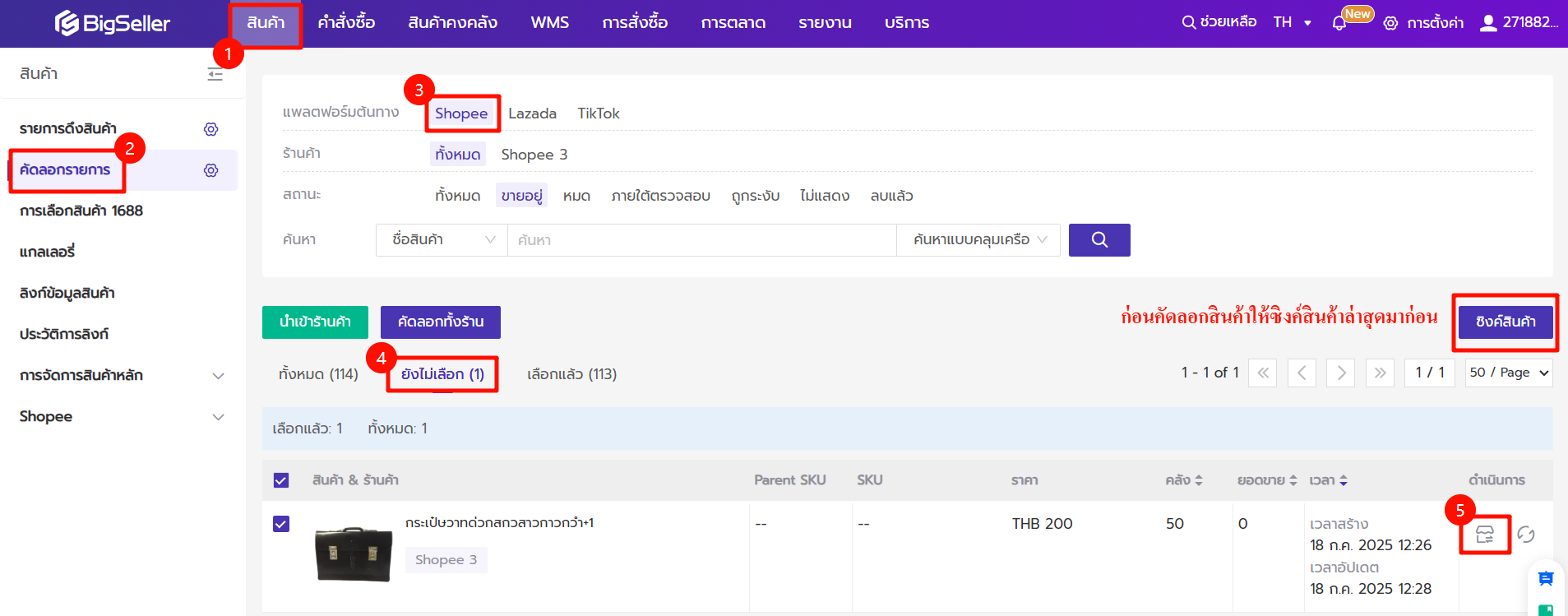1568x616 pixels.
Task: Open the สินค้าคงคลัง top menu
Action: tap(452, 23)
